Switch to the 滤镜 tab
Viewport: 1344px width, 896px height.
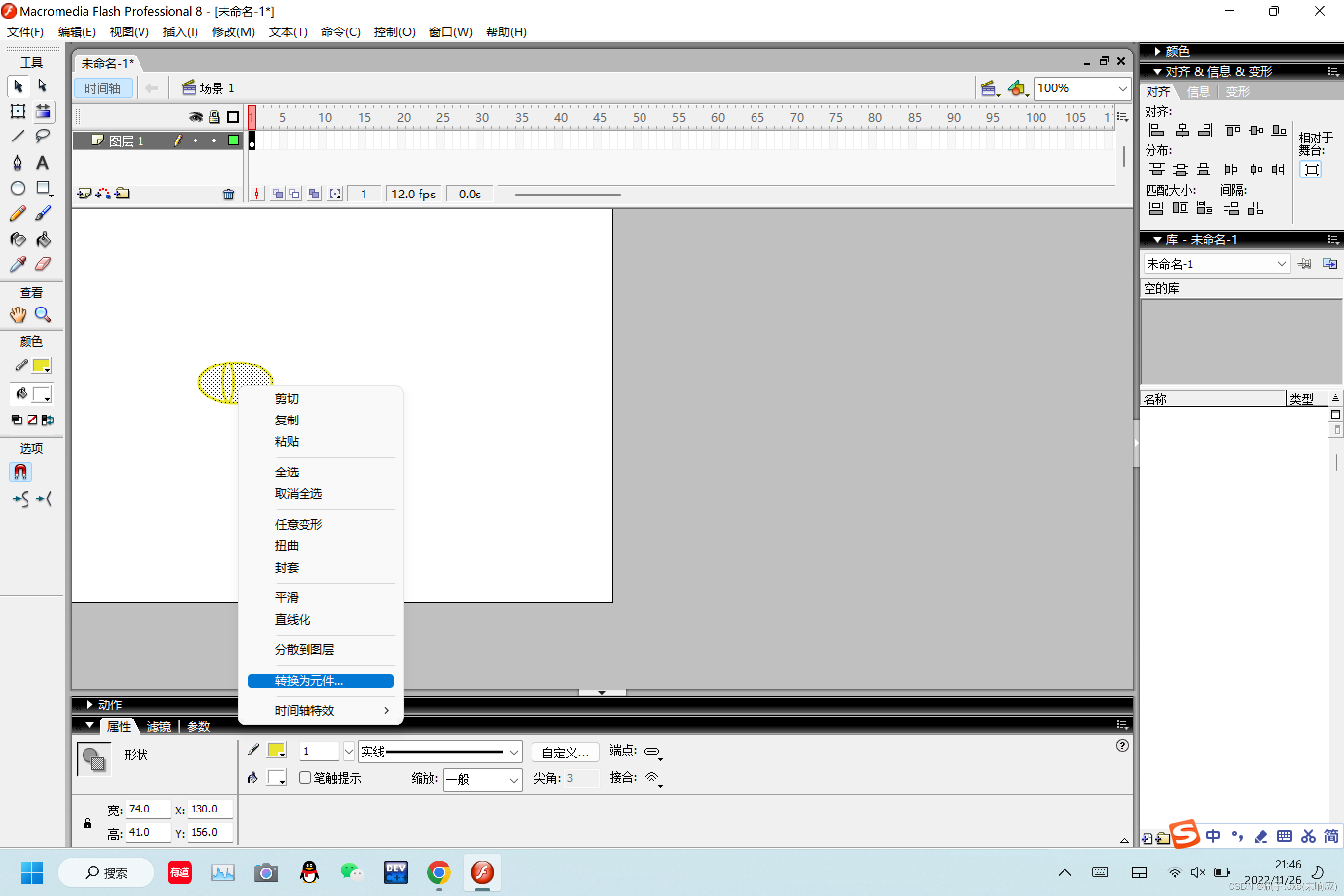(158, 727)
